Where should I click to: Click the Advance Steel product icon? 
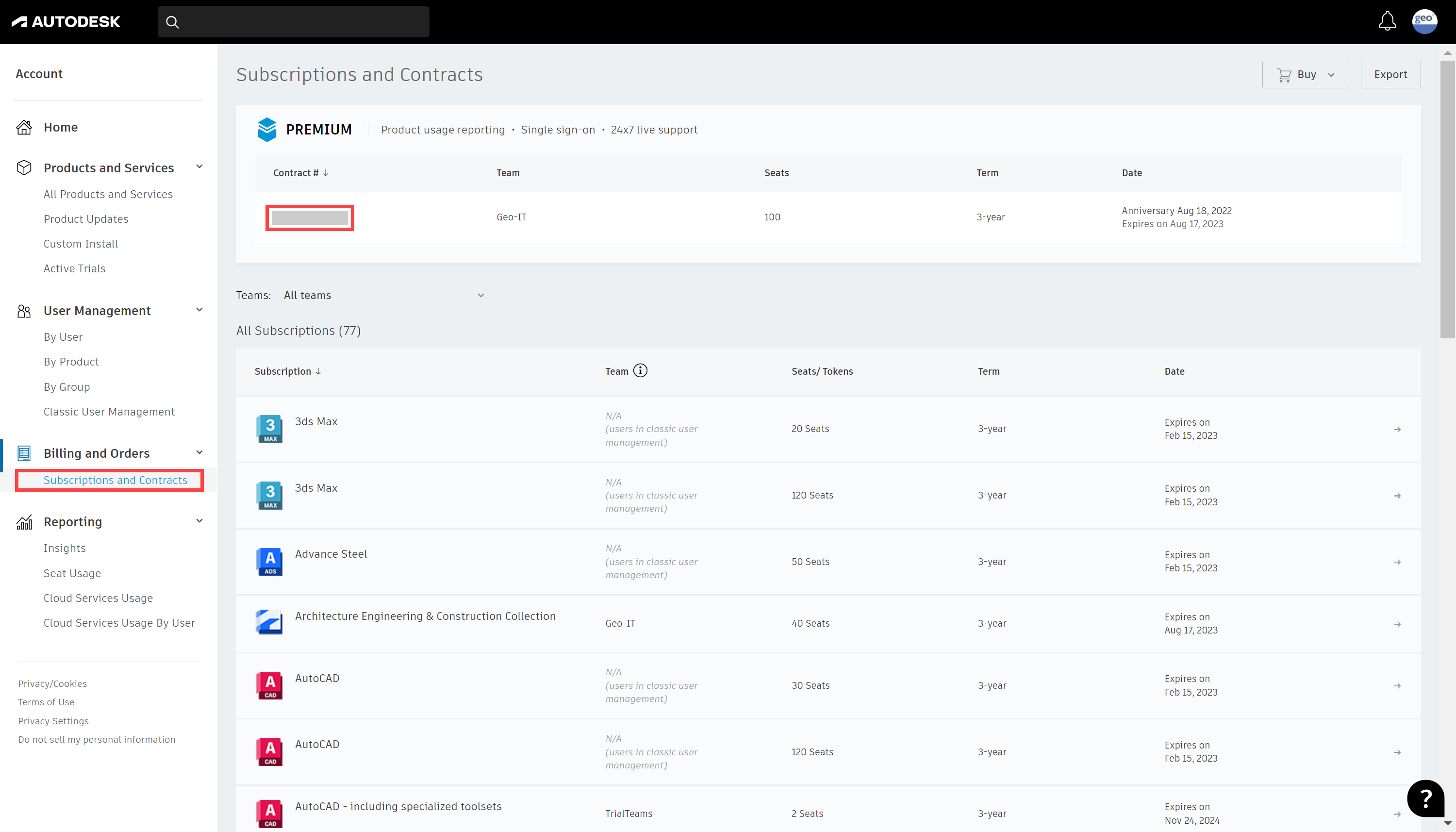(x=269, y=562)
